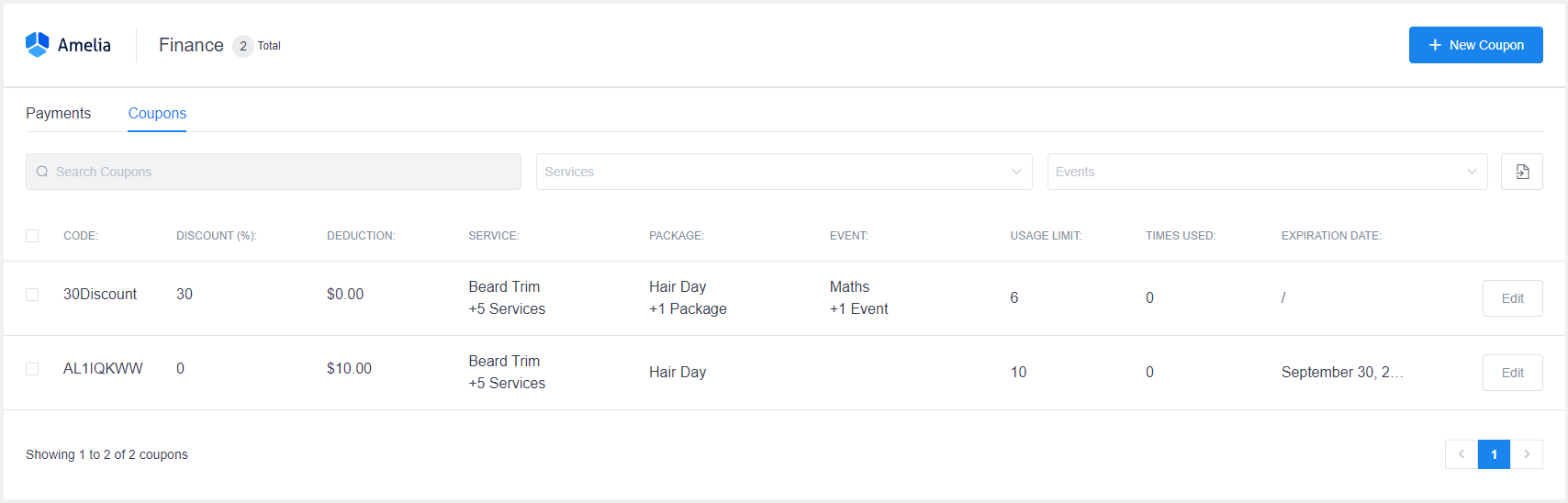Image resolution: width=1568 pixels, height=503 pixels.
Task: Toggle the select-all coupons checkbox
Action: pos(32,236)
